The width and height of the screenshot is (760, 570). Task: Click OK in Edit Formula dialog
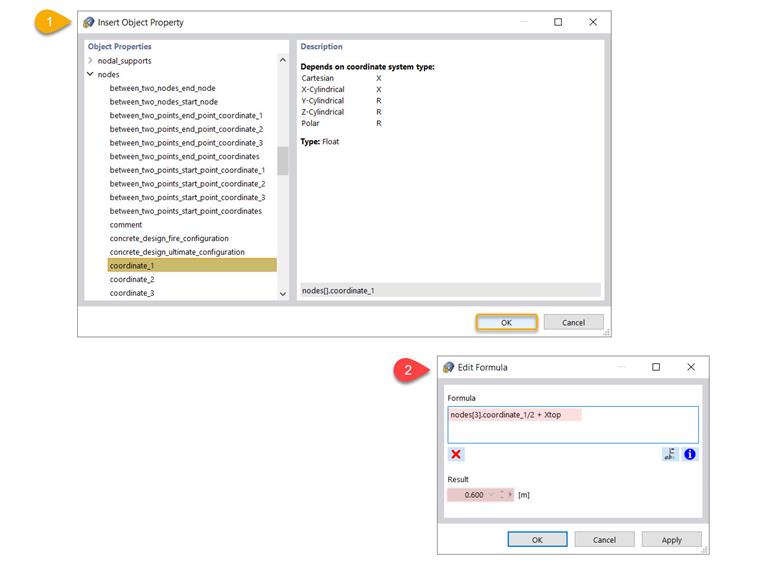tap(537, 539)
